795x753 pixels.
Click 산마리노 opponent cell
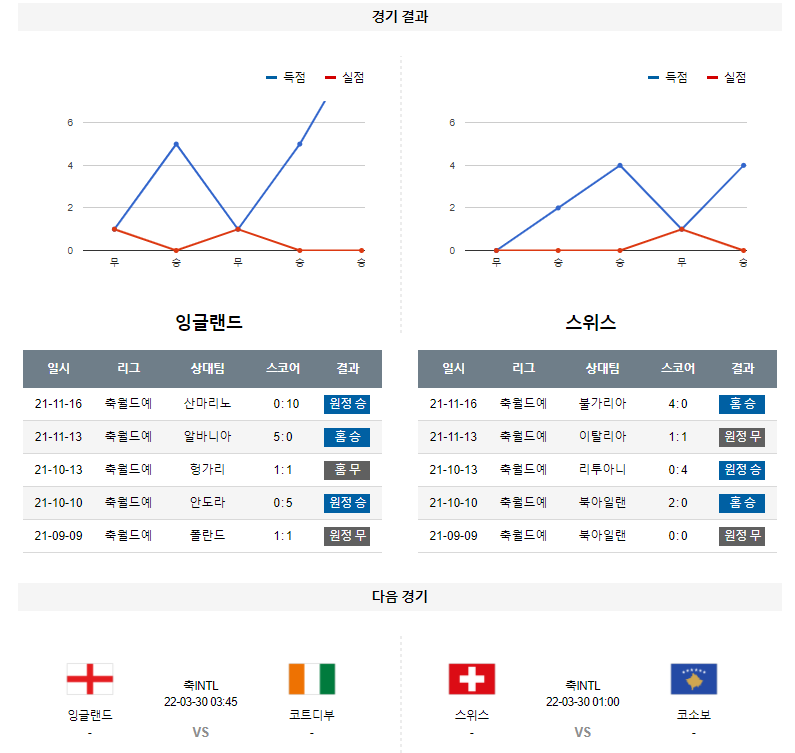tap(207, 404)
